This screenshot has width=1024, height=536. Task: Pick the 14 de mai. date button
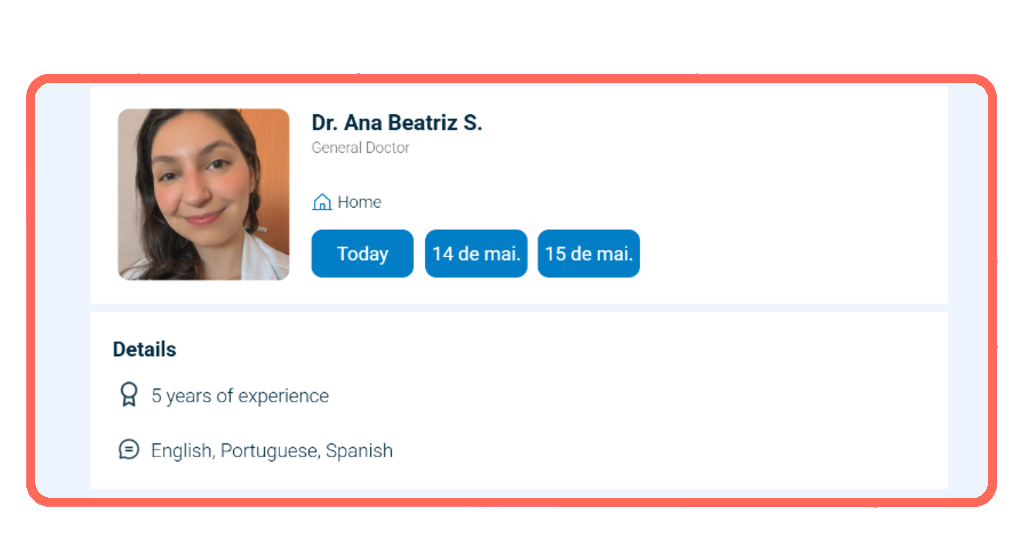click(x=476, y=253)
